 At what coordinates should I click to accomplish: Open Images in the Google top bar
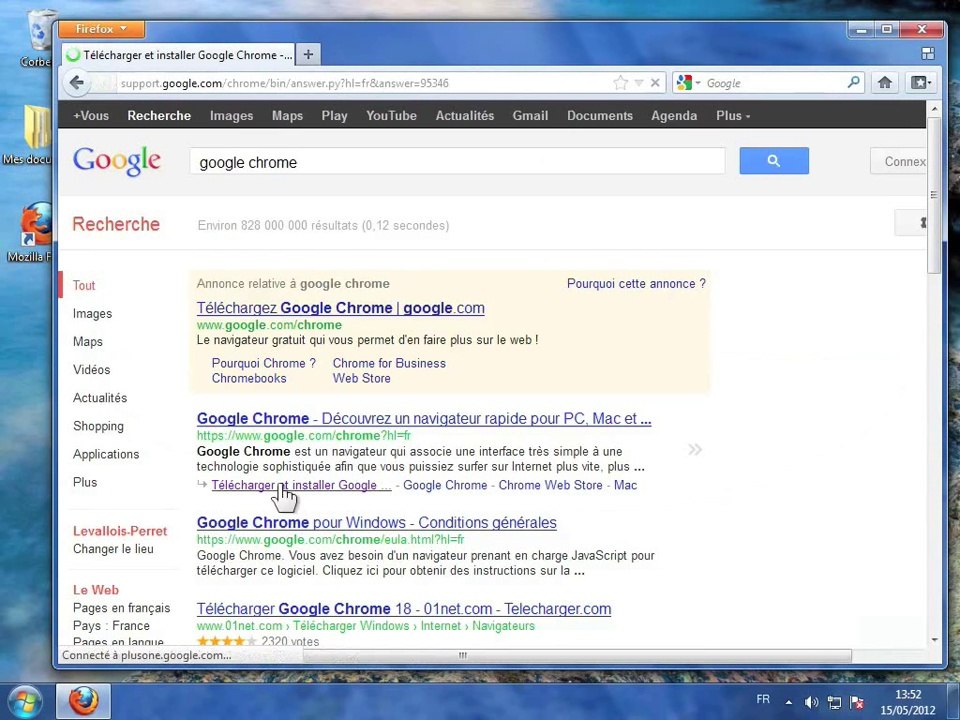click(231, 116)
